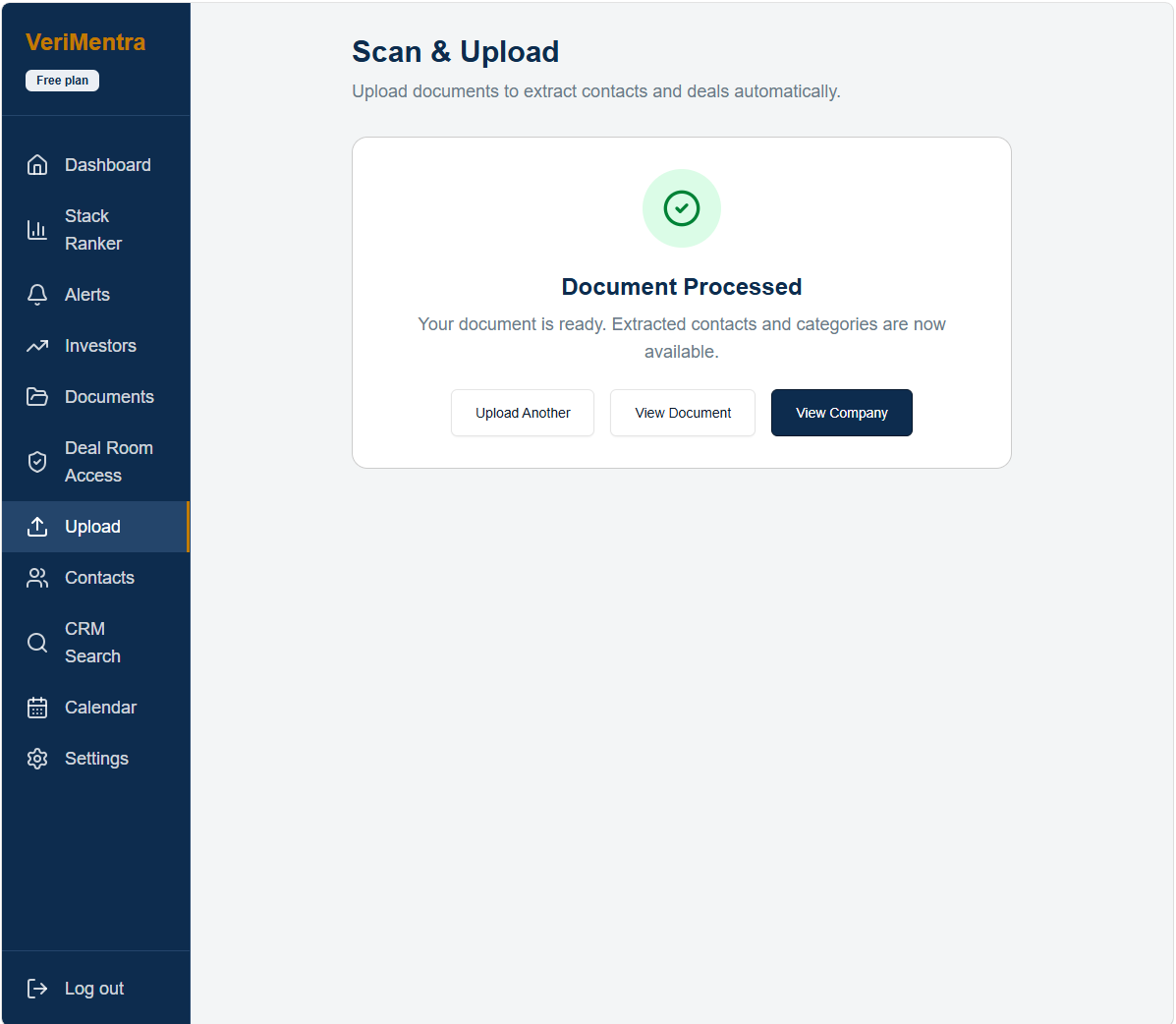Go to Stack Ranker page
This screenshot has width=1176, height=1024.
[x=96, y=230]
